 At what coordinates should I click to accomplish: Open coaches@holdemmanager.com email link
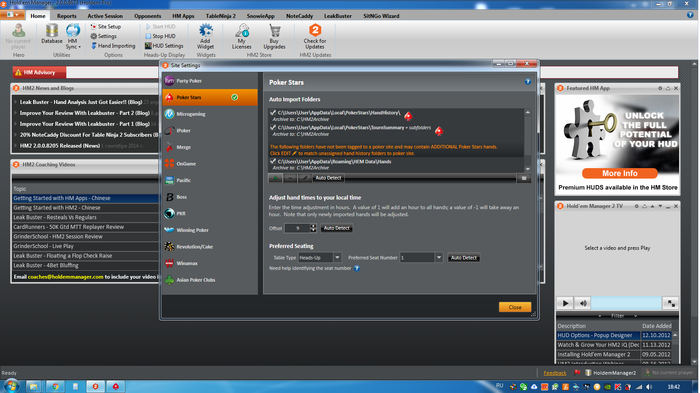(66, 277)
